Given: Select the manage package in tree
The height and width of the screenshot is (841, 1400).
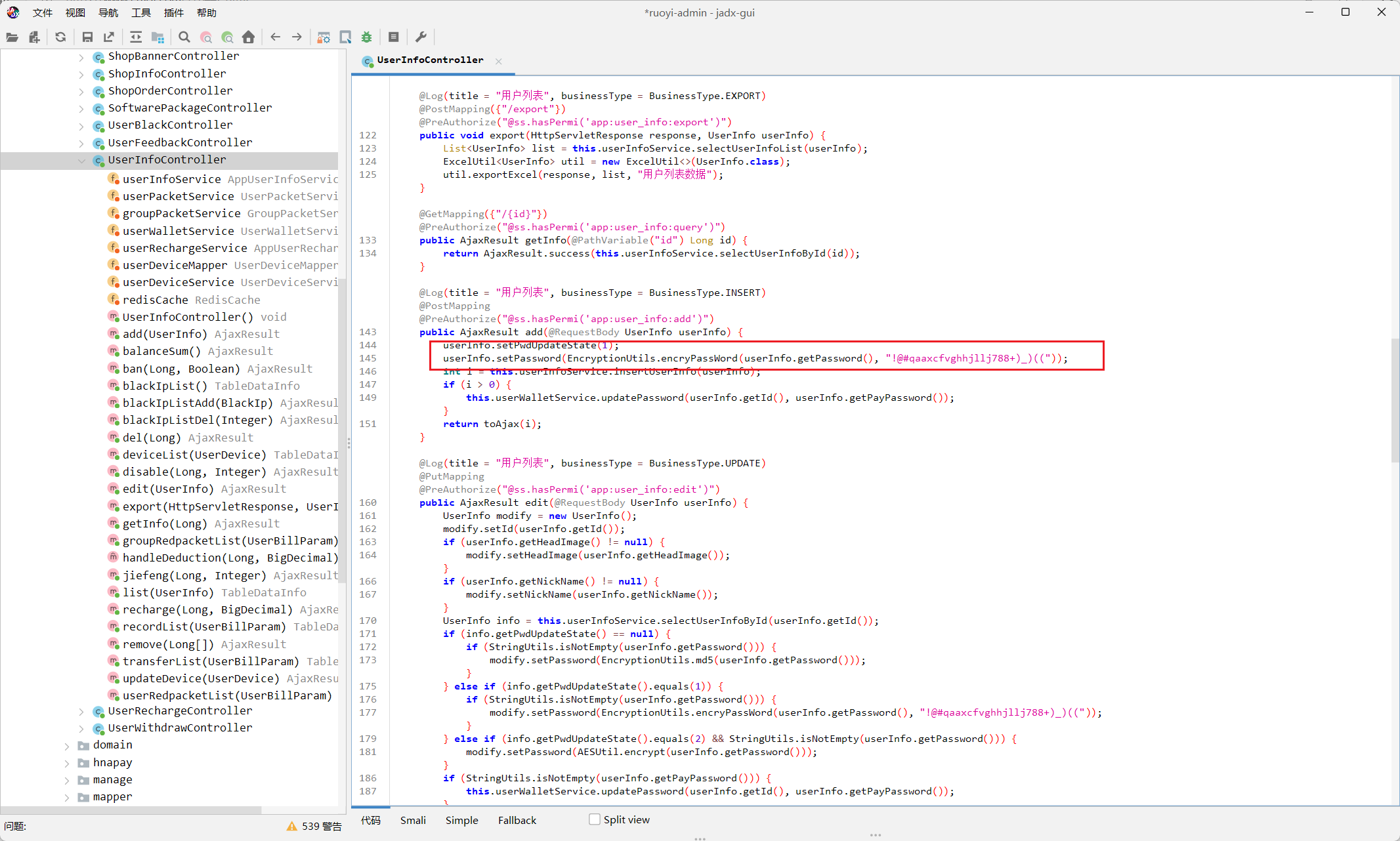Looking at the screenshot, I should [112, 779].
